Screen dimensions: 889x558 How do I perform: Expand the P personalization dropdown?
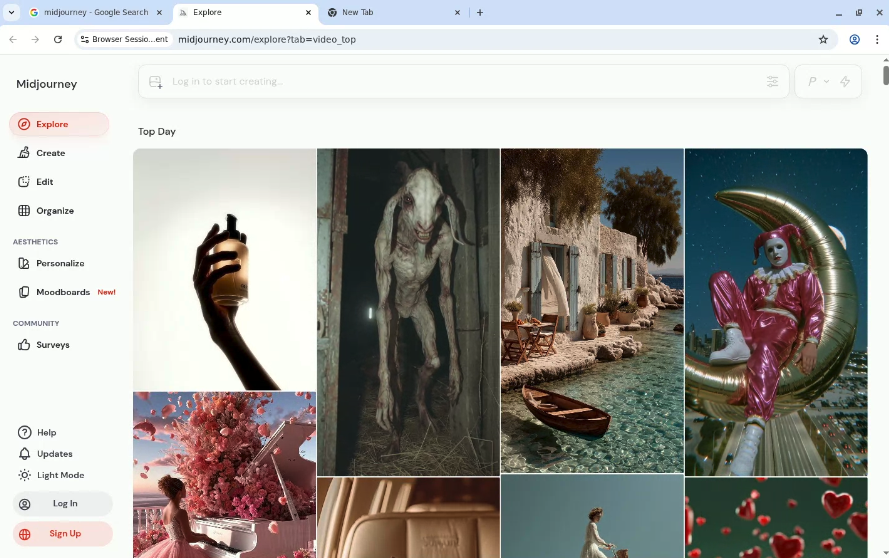click(x=818, y=82)
